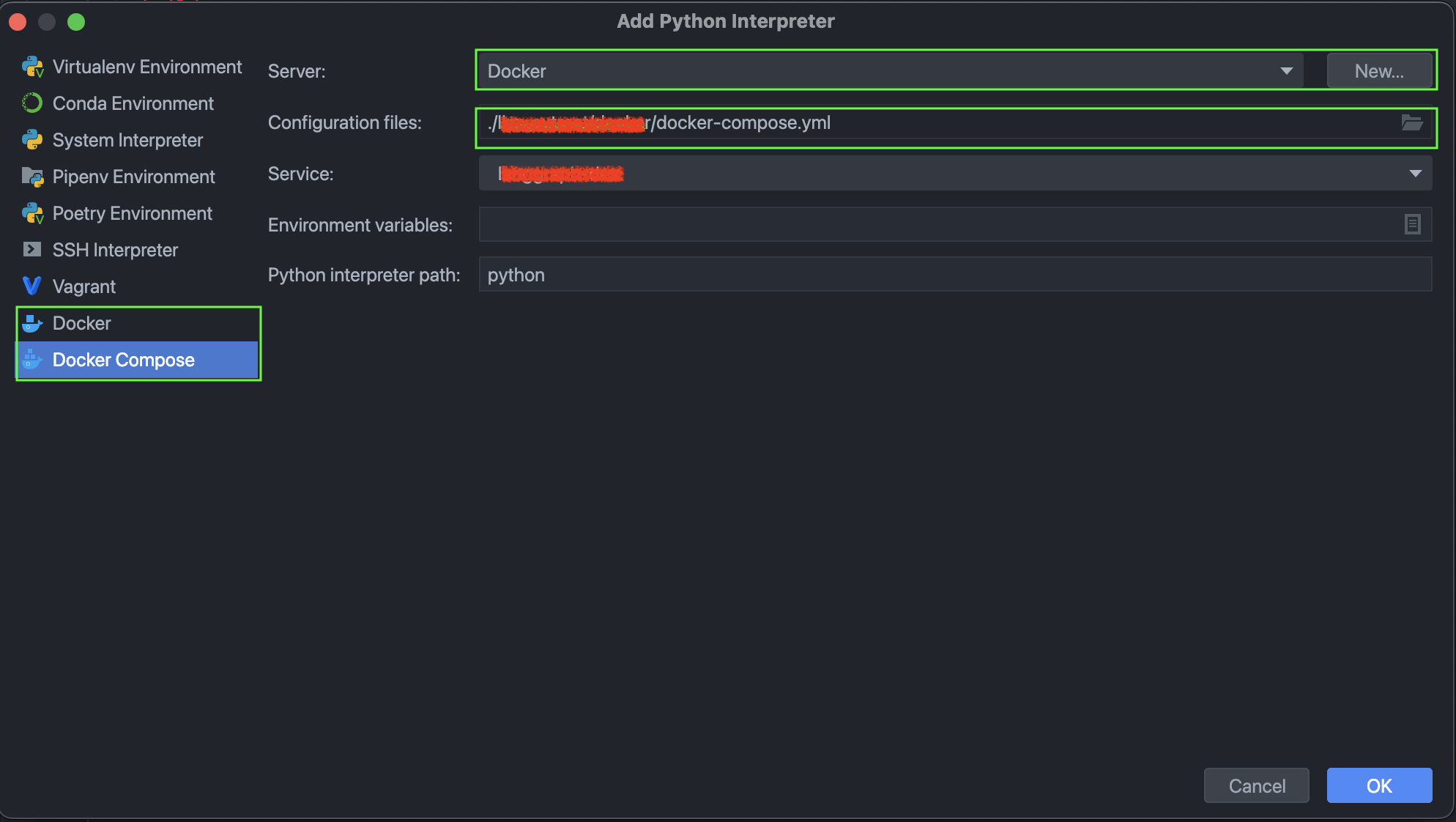Click the System Interpreter python icon
This screenshot has height=822, width=1456.
[x=32, y=140]
